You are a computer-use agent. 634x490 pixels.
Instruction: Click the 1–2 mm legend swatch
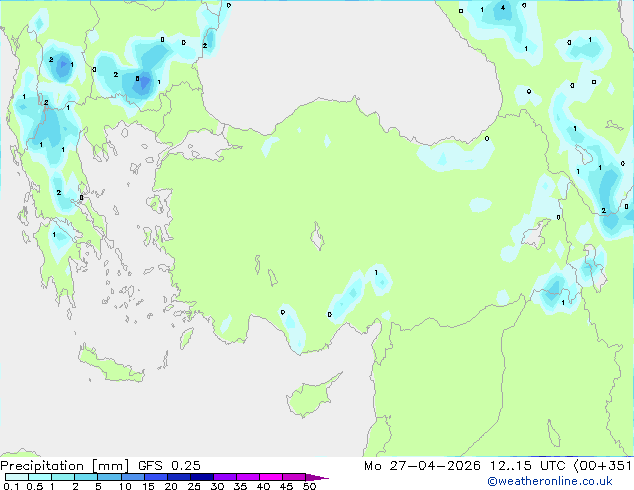(63, 477)
